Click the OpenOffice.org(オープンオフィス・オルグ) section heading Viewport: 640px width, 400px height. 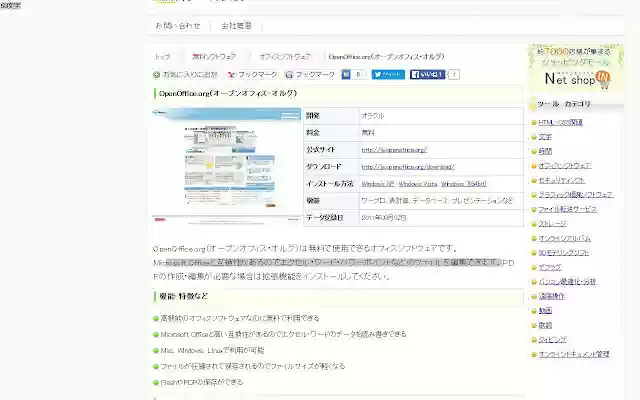click(x=228, y=93)
